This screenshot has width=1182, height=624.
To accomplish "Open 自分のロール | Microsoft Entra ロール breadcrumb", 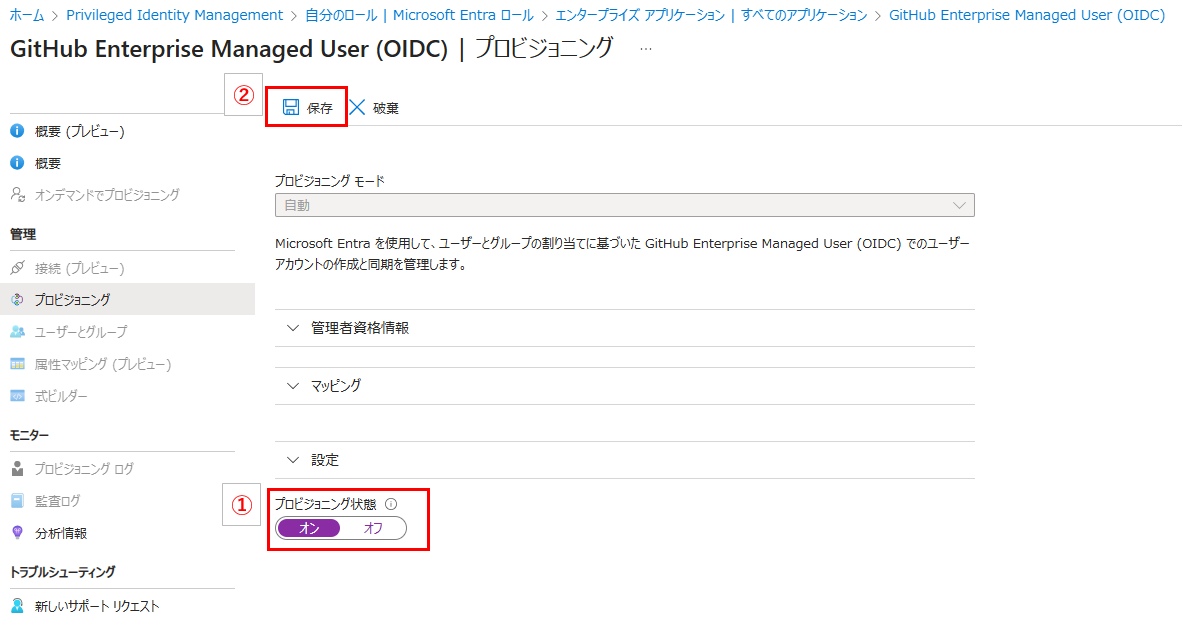I will click(x=419, y=15).
